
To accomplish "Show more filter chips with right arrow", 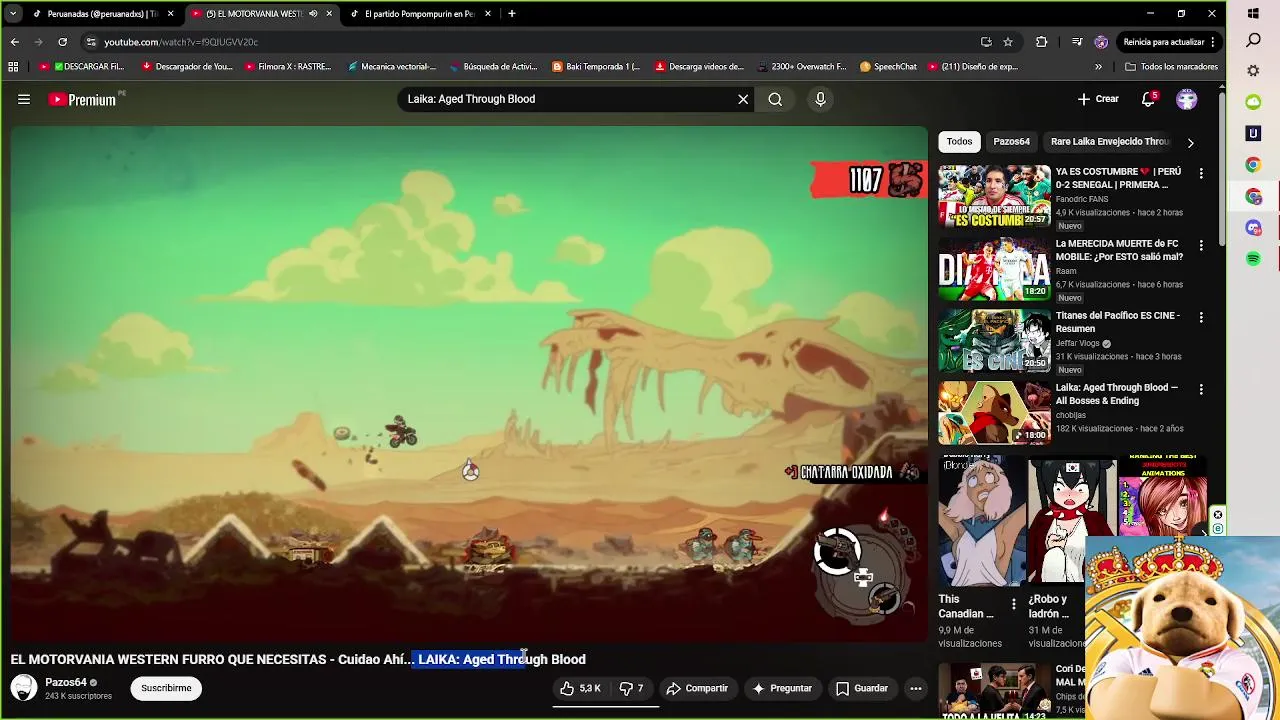I will tap(1190, 142).
